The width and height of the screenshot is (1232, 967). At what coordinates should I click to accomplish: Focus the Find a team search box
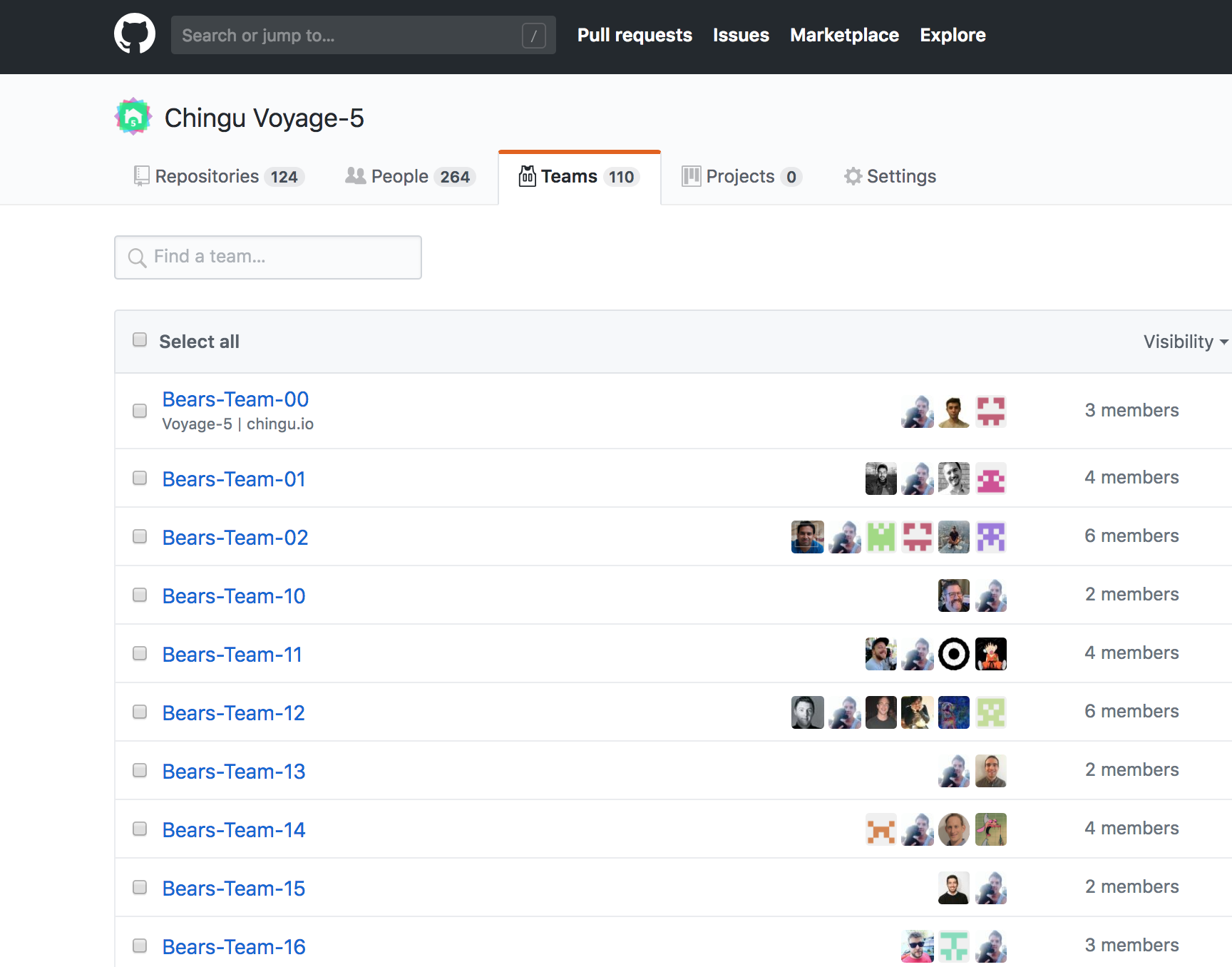(268, 257)
